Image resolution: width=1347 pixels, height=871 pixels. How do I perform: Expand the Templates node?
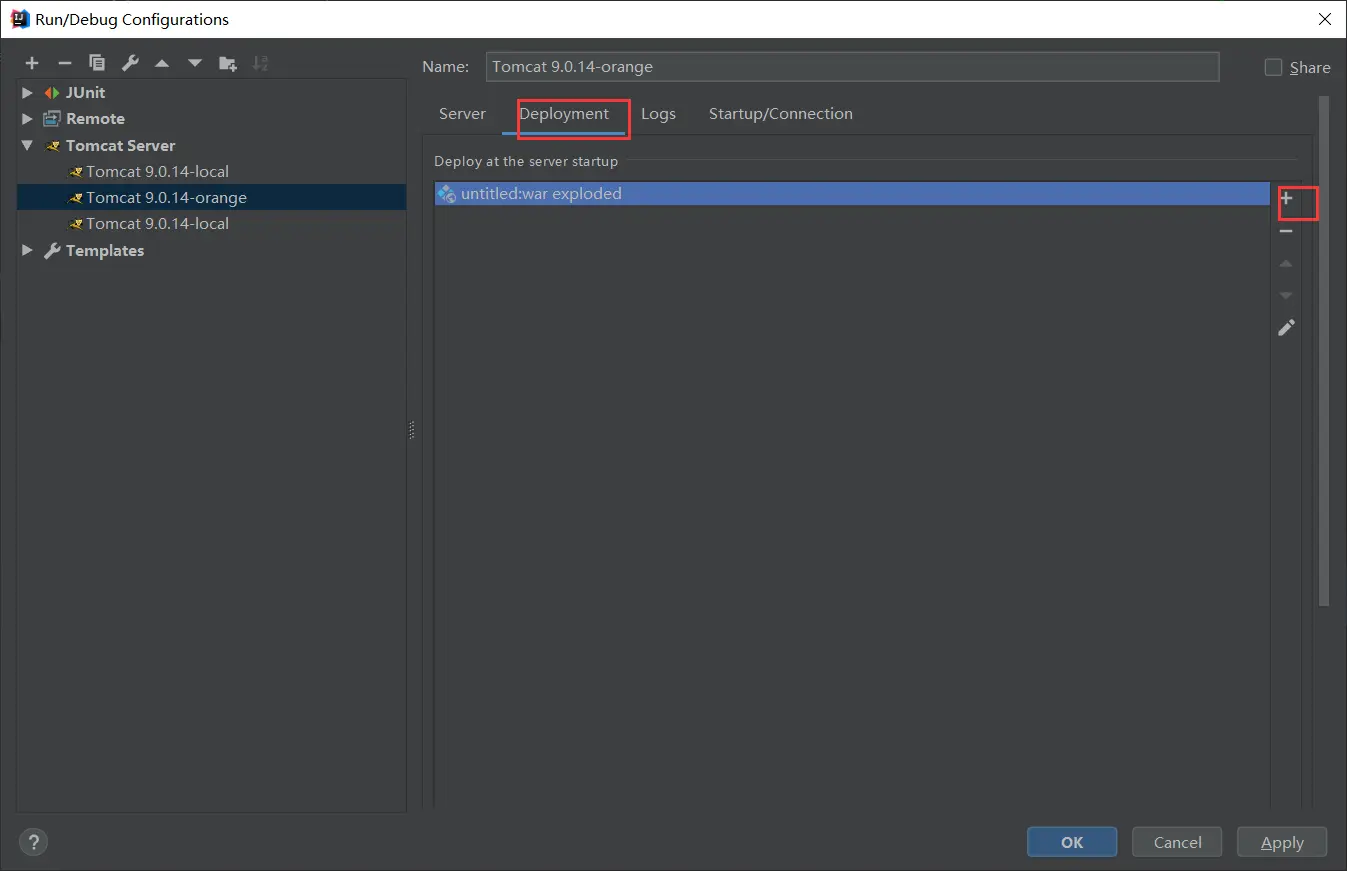click(27, 250)
